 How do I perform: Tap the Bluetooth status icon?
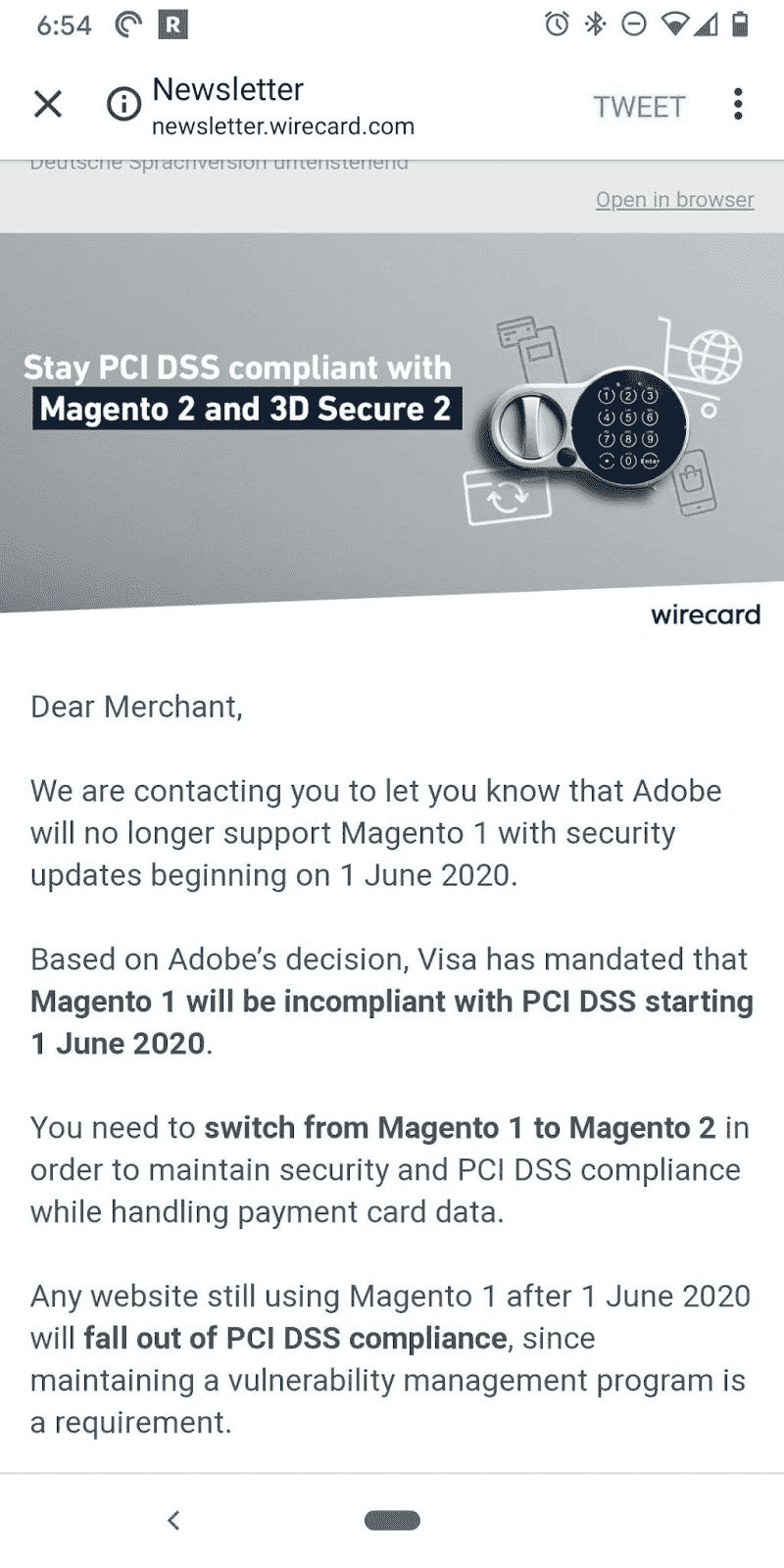point(595,24)
